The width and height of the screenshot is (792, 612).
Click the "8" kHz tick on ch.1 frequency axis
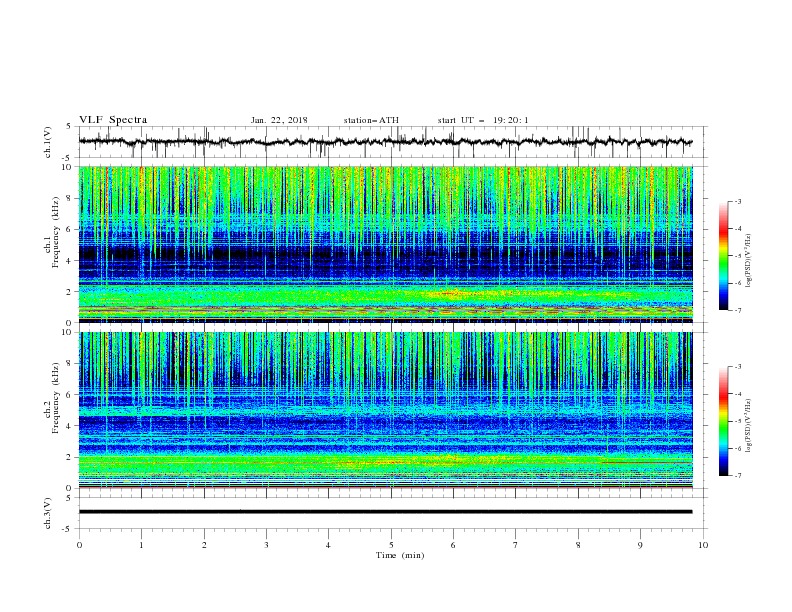pyautogui.click(x=71, y=198)
